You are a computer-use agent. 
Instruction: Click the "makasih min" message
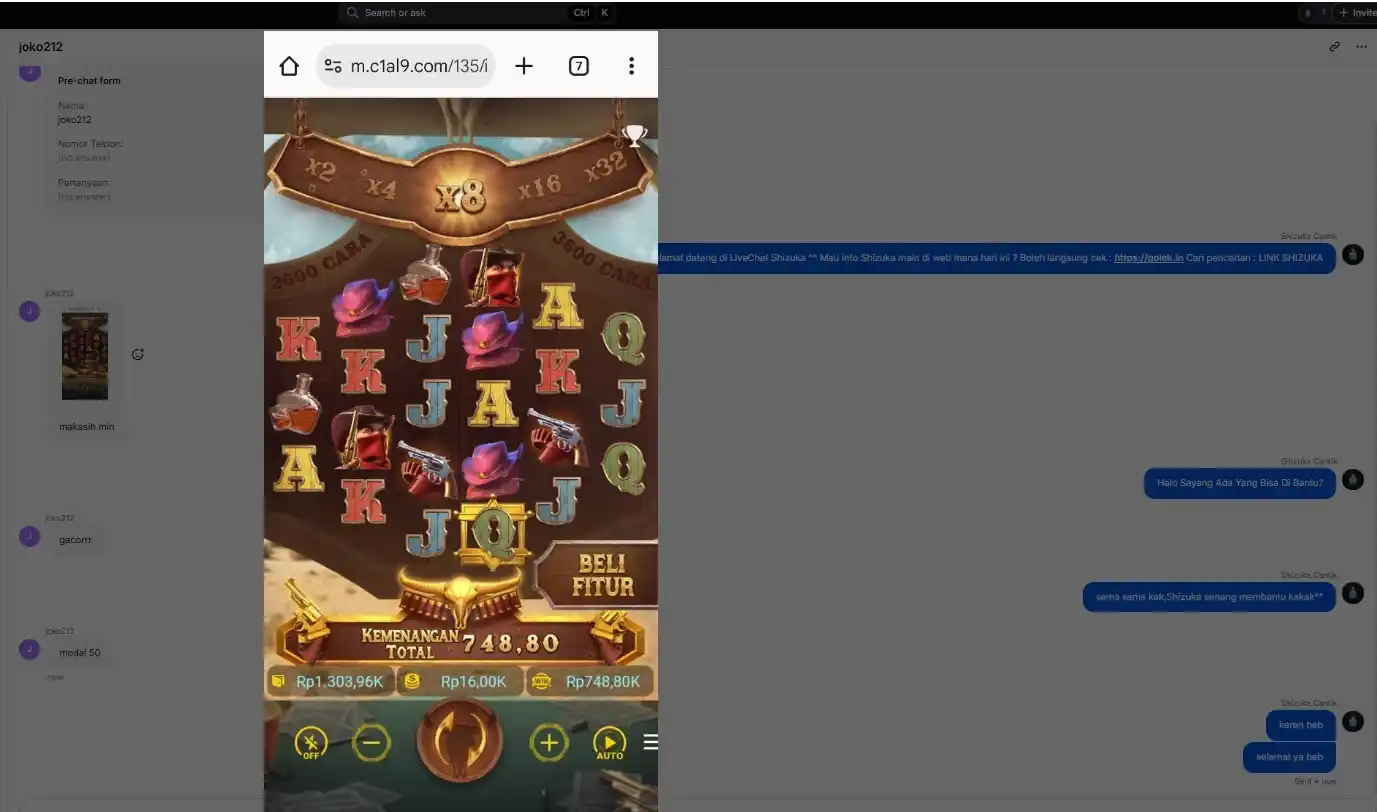point(86,427)
